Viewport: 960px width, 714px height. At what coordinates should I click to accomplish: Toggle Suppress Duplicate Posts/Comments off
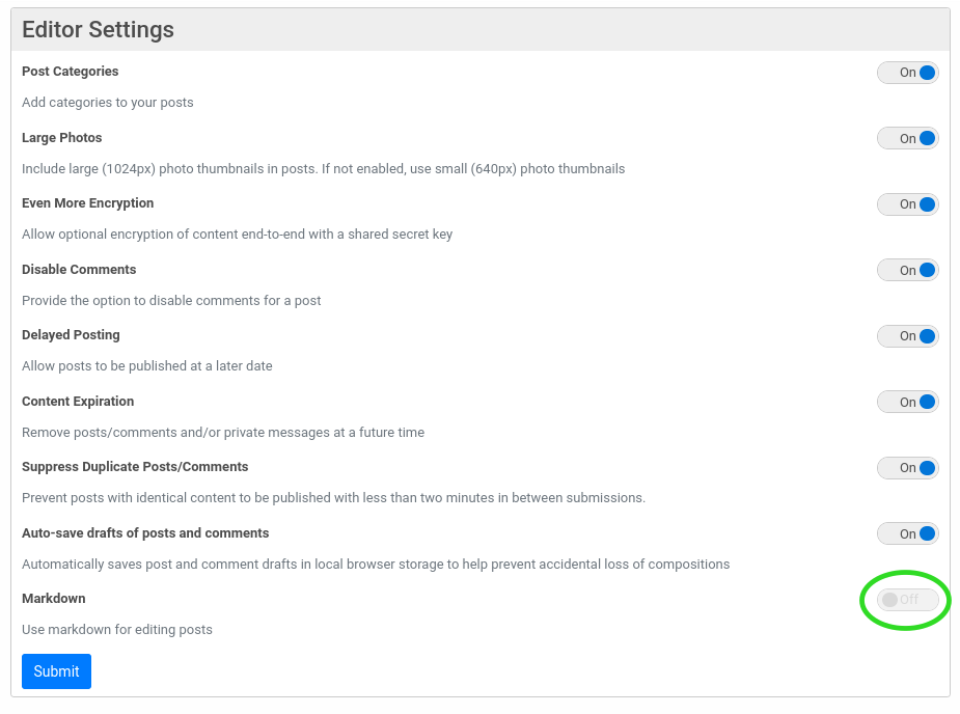click(907, 468)
